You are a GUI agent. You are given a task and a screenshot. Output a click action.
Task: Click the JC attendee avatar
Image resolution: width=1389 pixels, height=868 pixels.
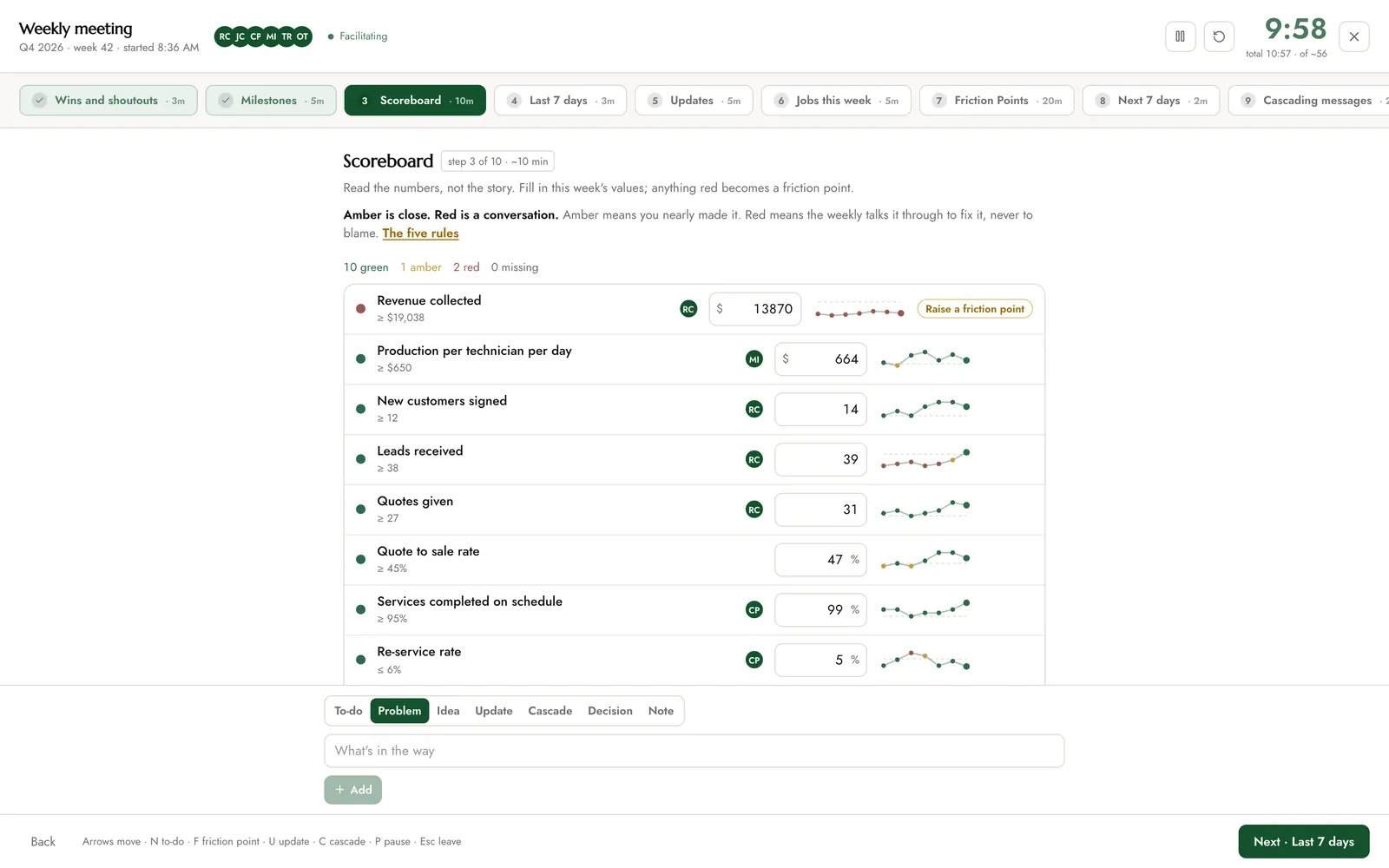(240, 36)
